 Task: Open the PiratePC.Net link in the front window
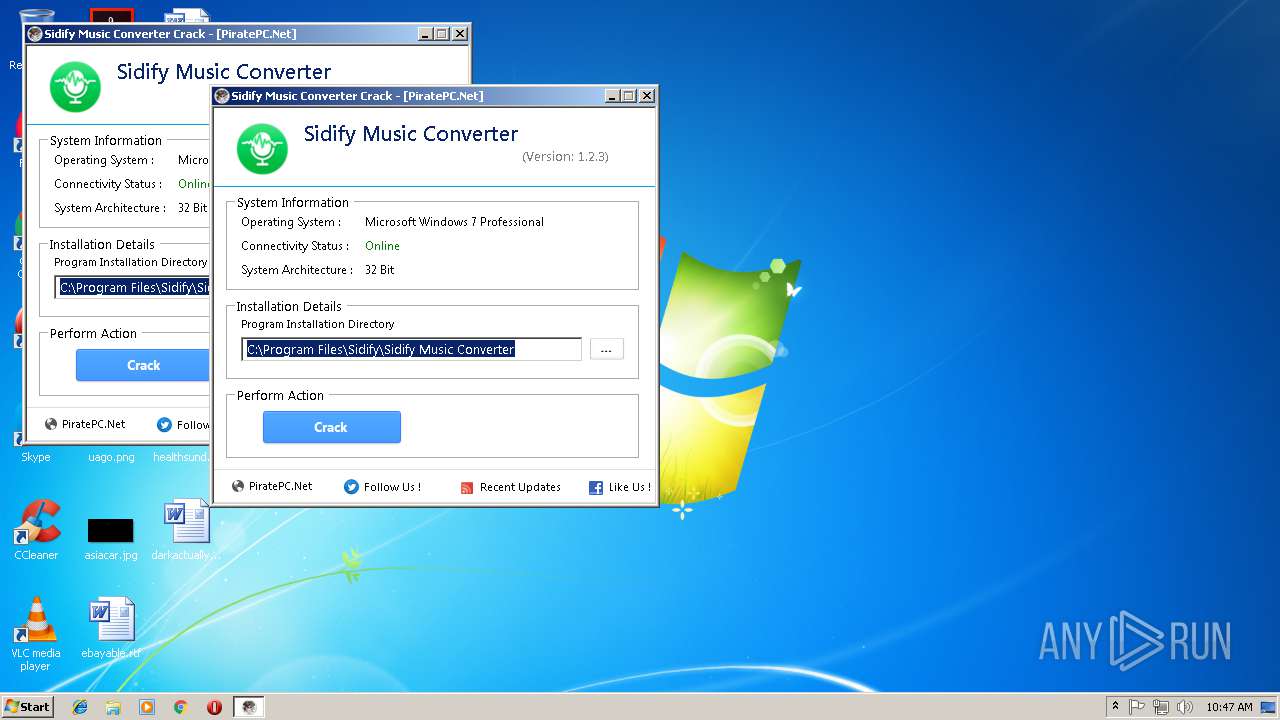tap(280, 486)
